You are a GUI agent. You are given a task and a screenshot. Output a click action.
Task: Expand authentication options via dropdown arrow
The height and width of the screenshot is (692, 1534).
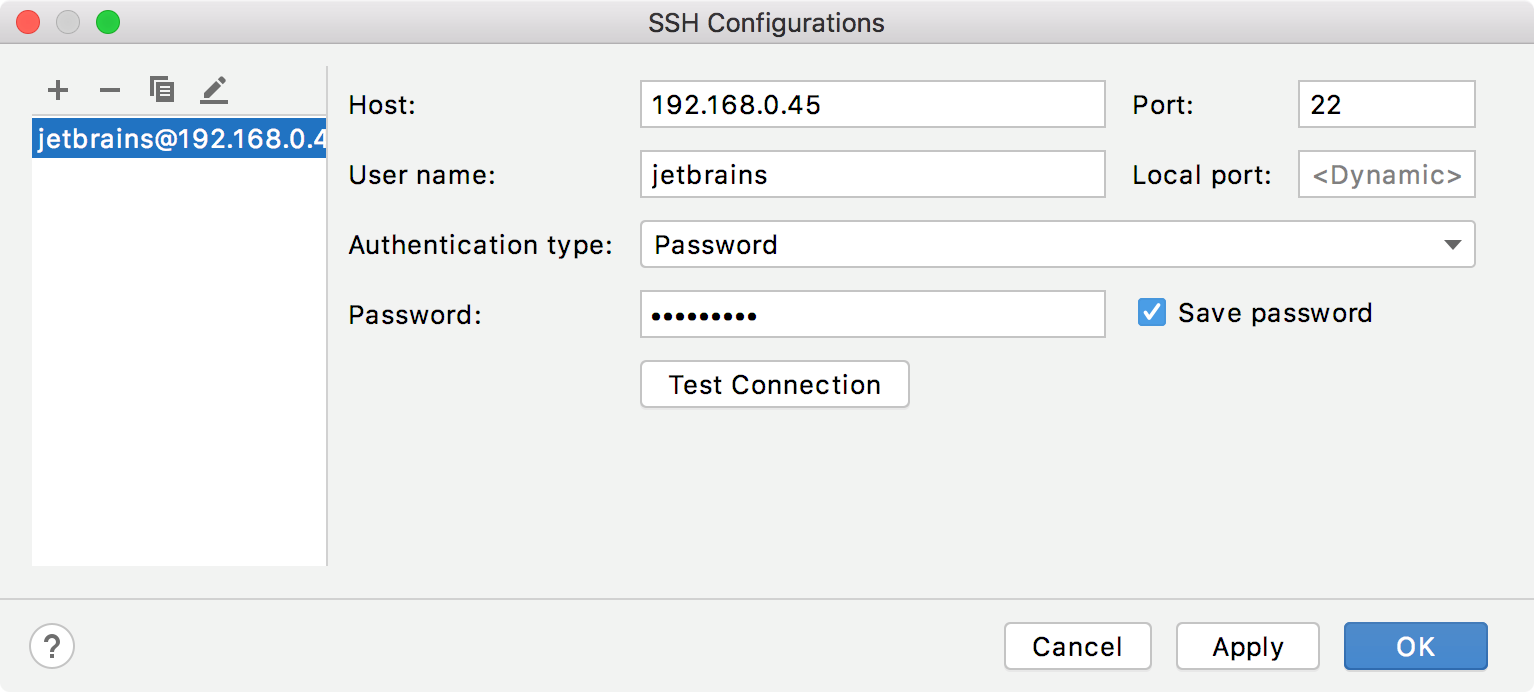click(1452, 244)
